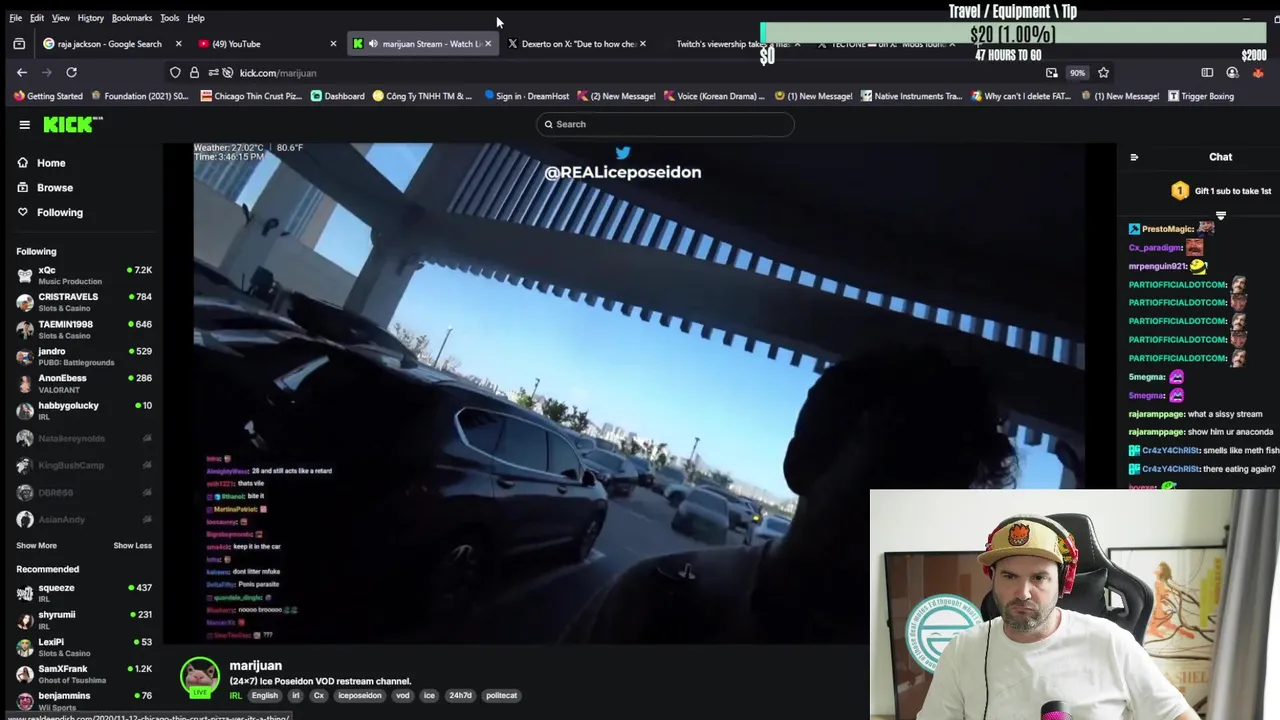Screen dimensions: 1280x720
Task: Open habbygolucky channel in Following list
Action: click(84, 410)
